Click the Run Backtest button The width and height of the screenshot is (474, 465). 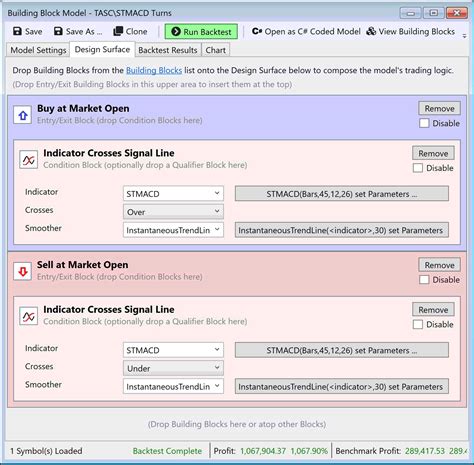click(201, 32)
